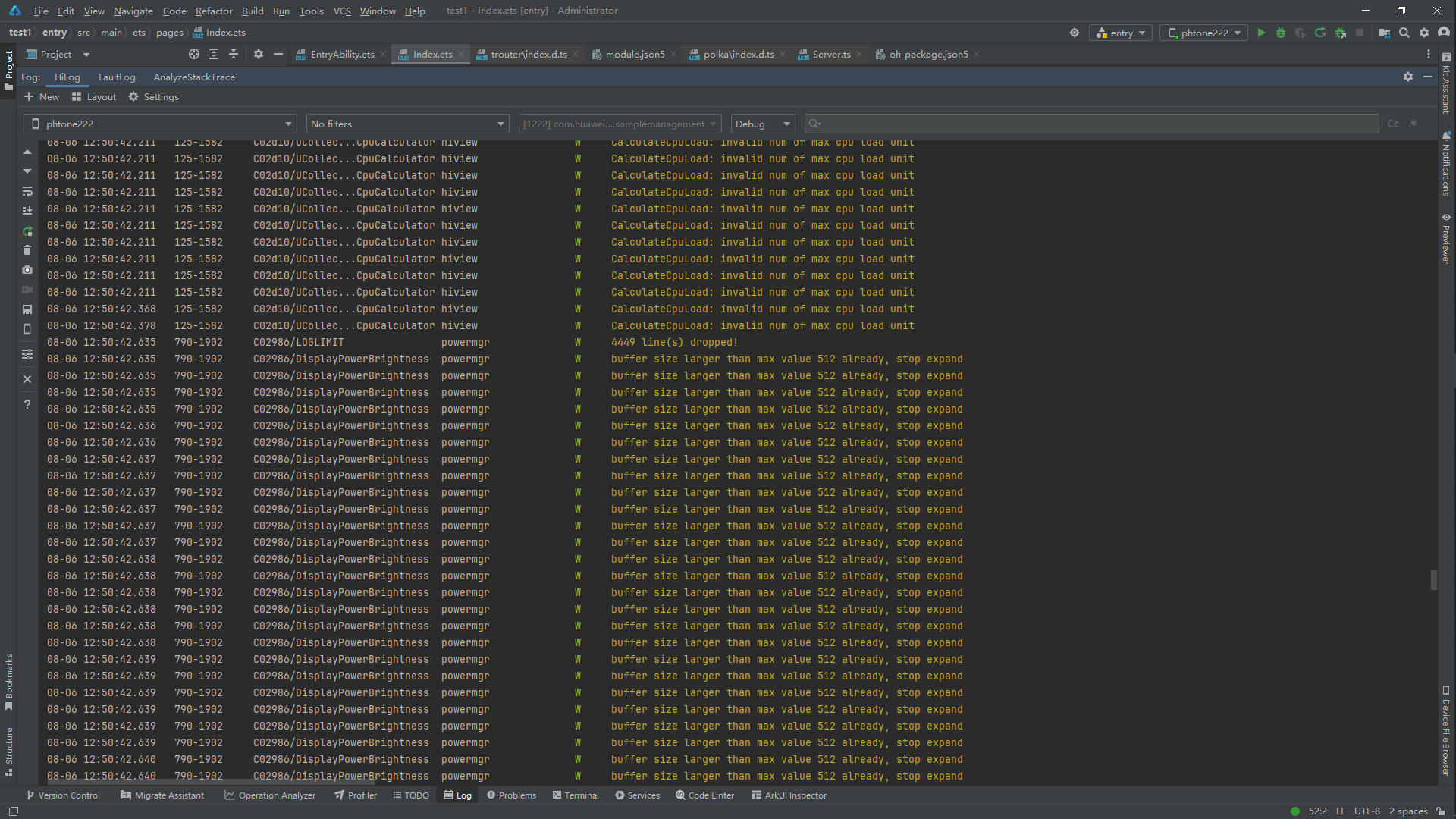Image resolution: width=1456 pixels, height=819 pixels.
Task: Open the process selector dropdown
Action: (x=621, y=124)
